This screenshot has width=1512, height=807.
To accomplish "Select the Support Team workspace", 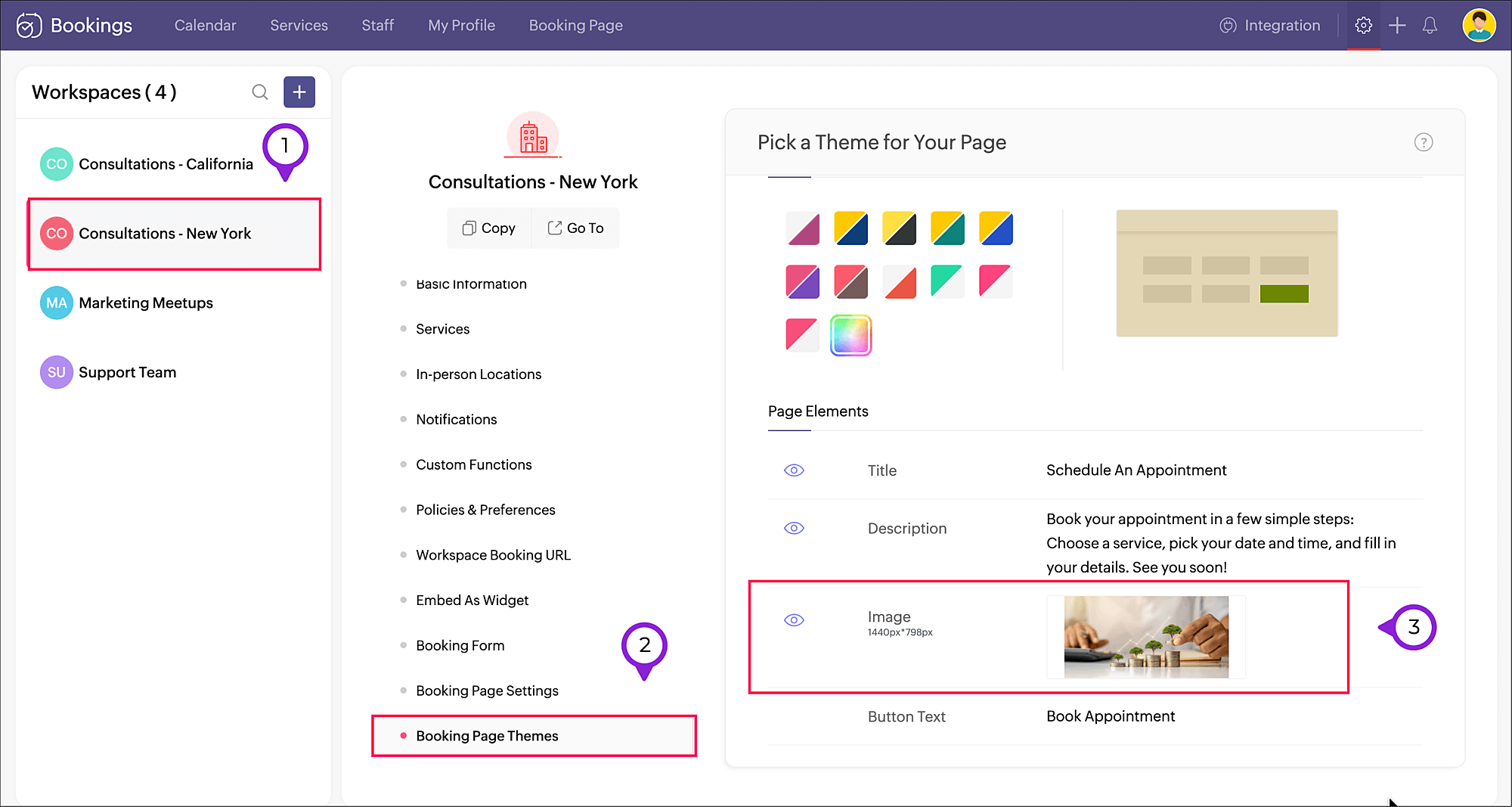I will [174, 372].
